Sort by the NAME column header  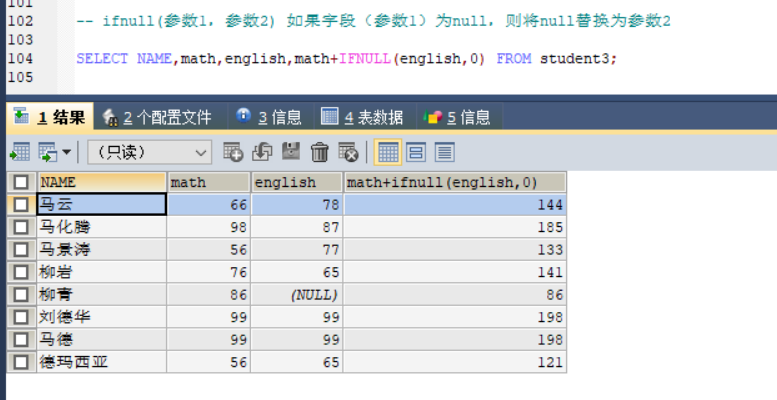[102, 182]
